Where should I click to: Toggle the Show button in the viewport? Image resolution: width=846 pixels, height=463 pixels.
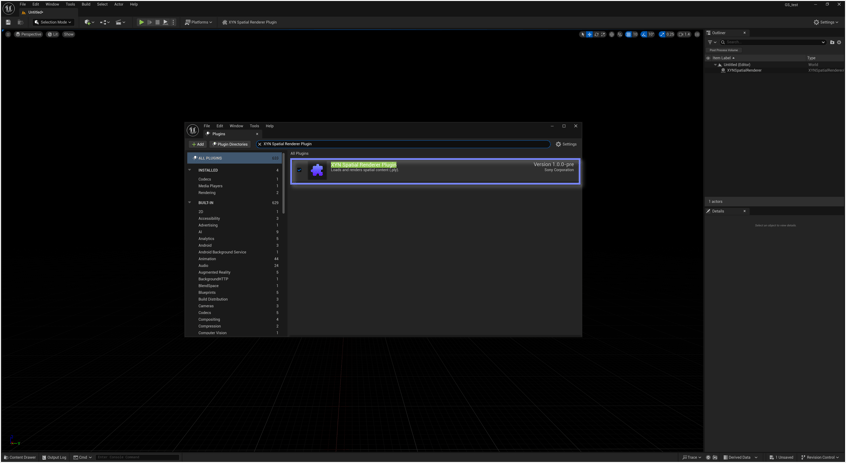69,34
